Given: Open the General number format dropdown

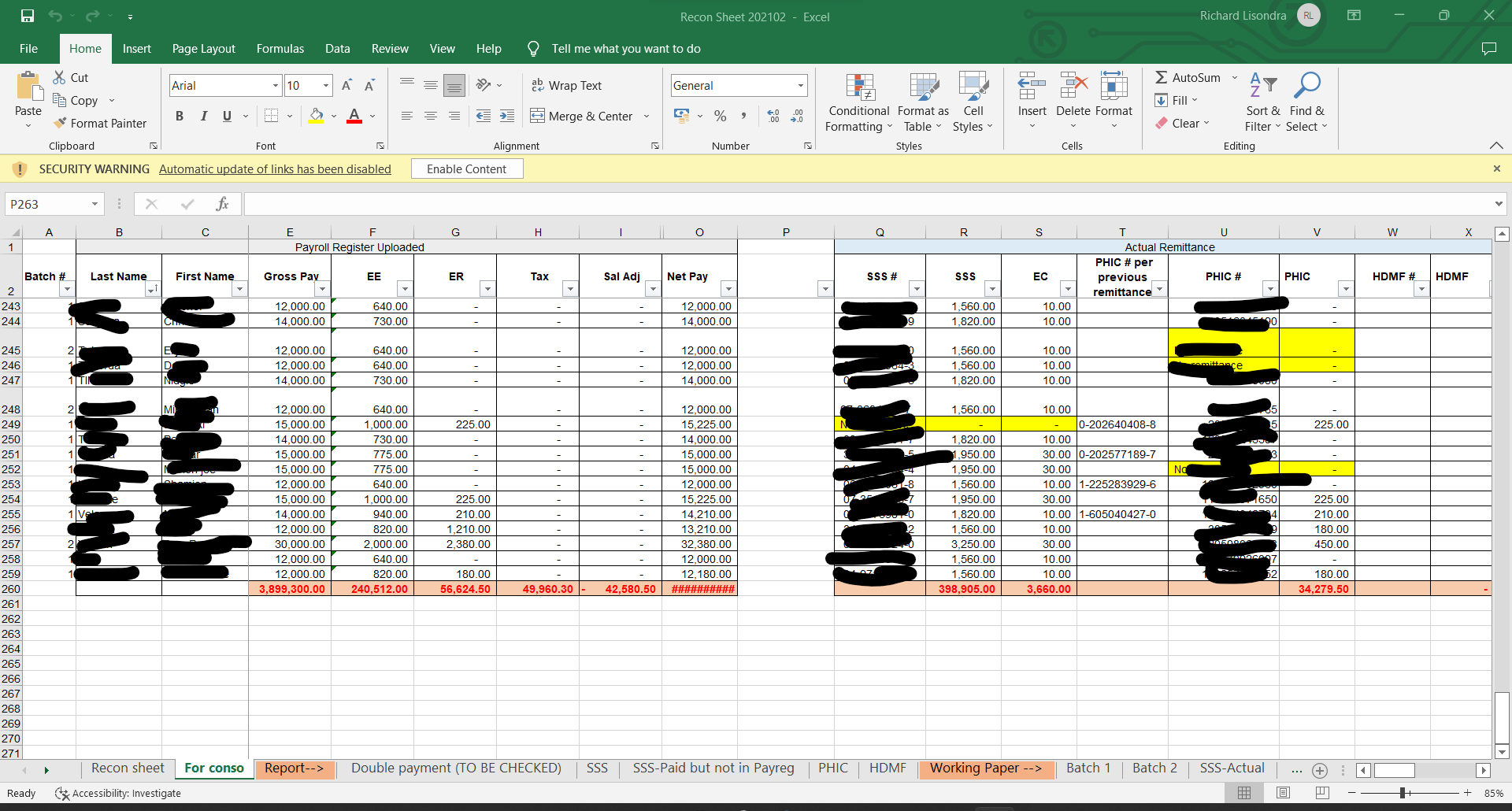Looking at the screenshot, I should click(801, 85).
